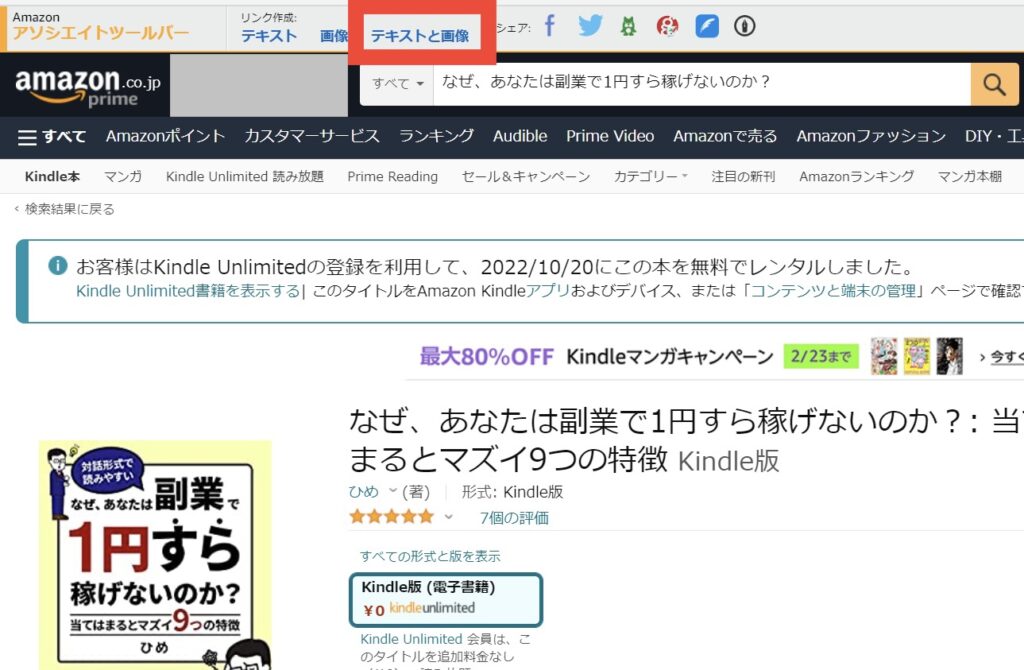Open the circled info icon near share buttons
This screenshot has width=1024, height=670.
tap(744, 26)
